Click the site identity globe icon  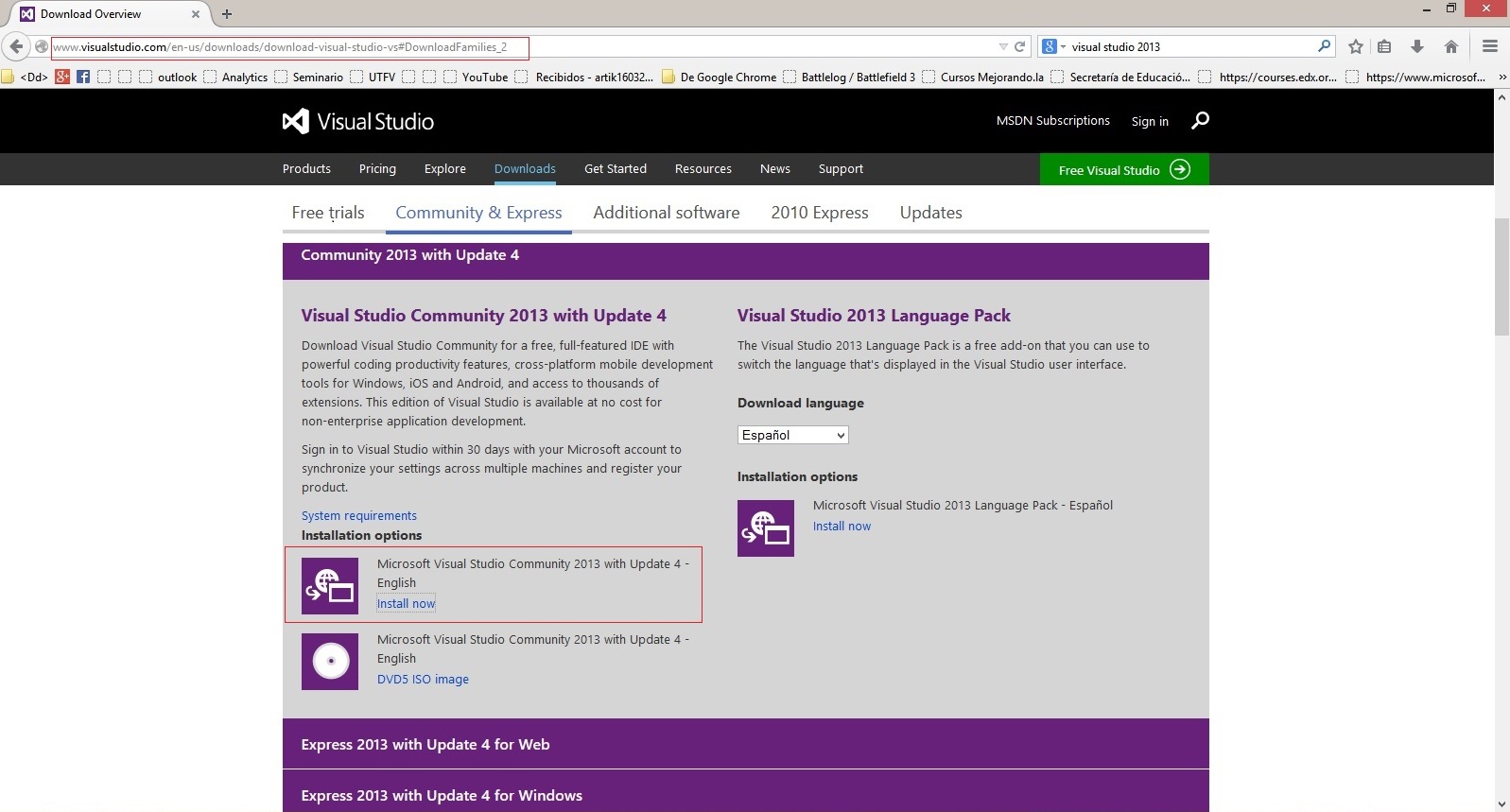(x=42, y=46)
